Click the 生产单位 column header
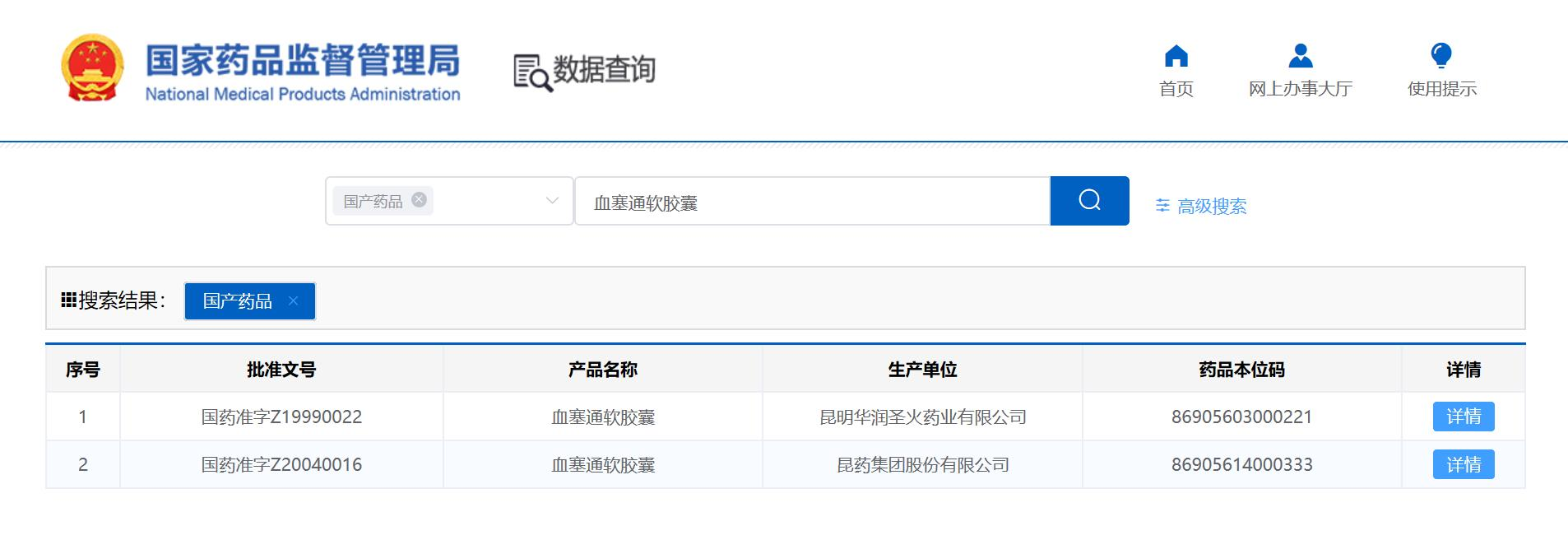 923,370
